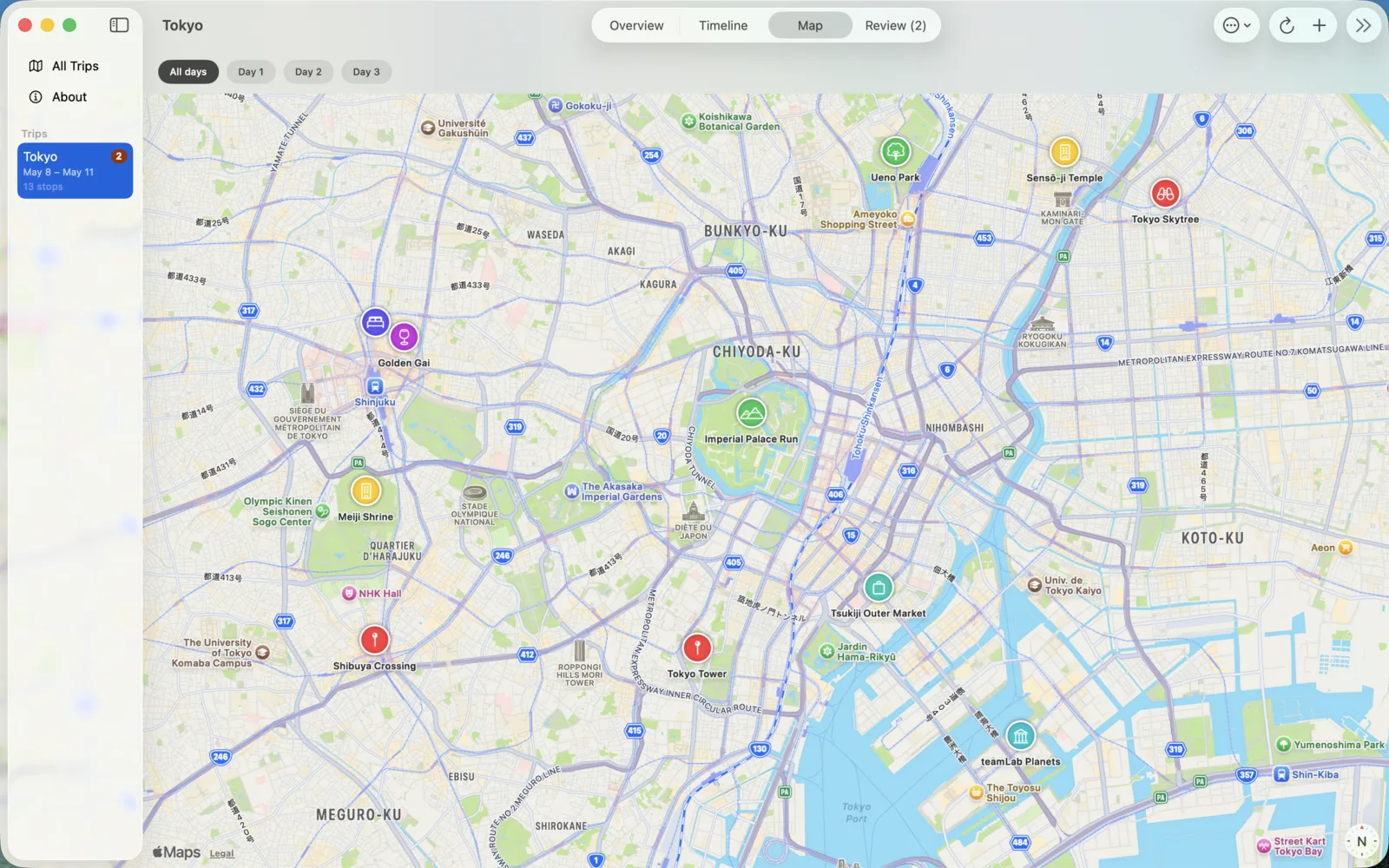Filter map to Day 1
This screenshot has width=1389, height=868.
251,72
